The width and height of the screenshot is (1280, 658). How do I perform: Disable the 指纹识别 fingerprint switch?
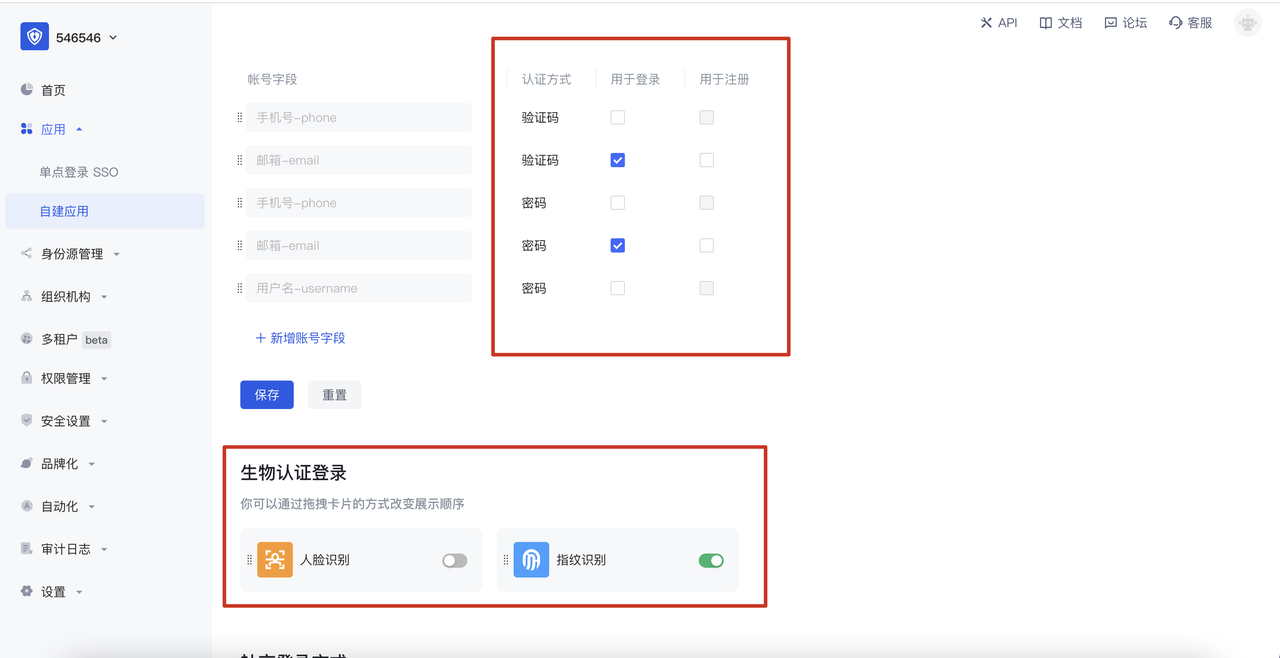710,560
